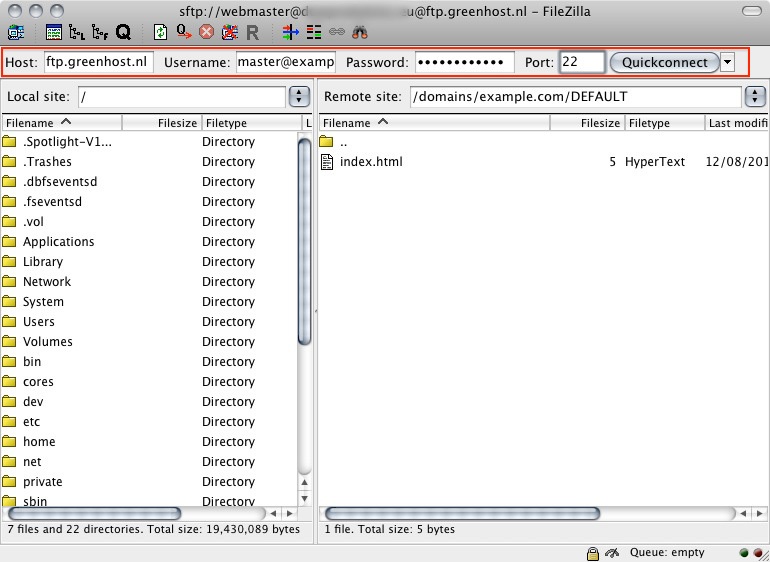The width and height of the screenshot is (770, 562).
Task: Click the Password input field
Action: point(465,62)
